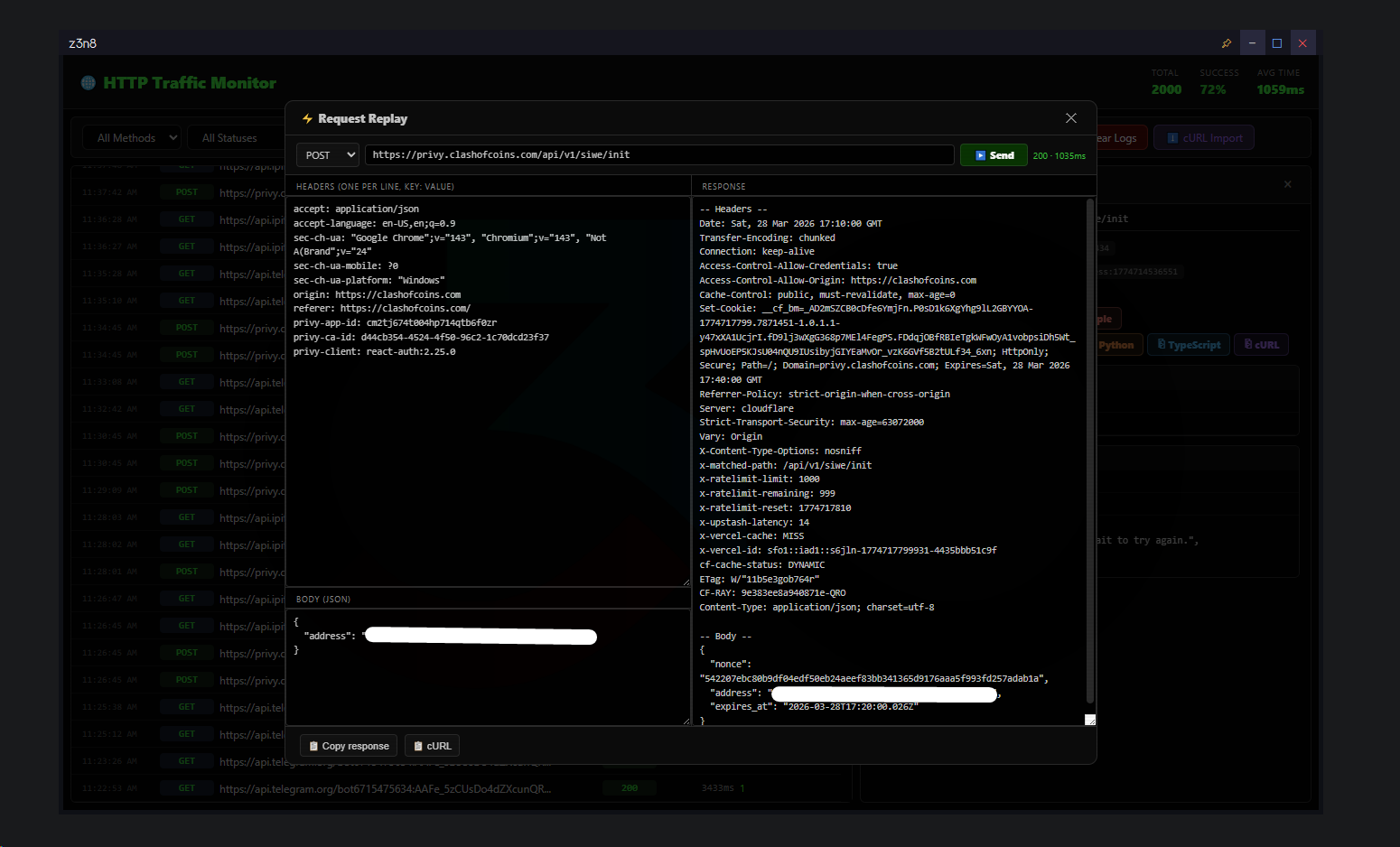Click the 200 · 1035ms status text
This screenshot has height=847, width=1400.
1059,156
